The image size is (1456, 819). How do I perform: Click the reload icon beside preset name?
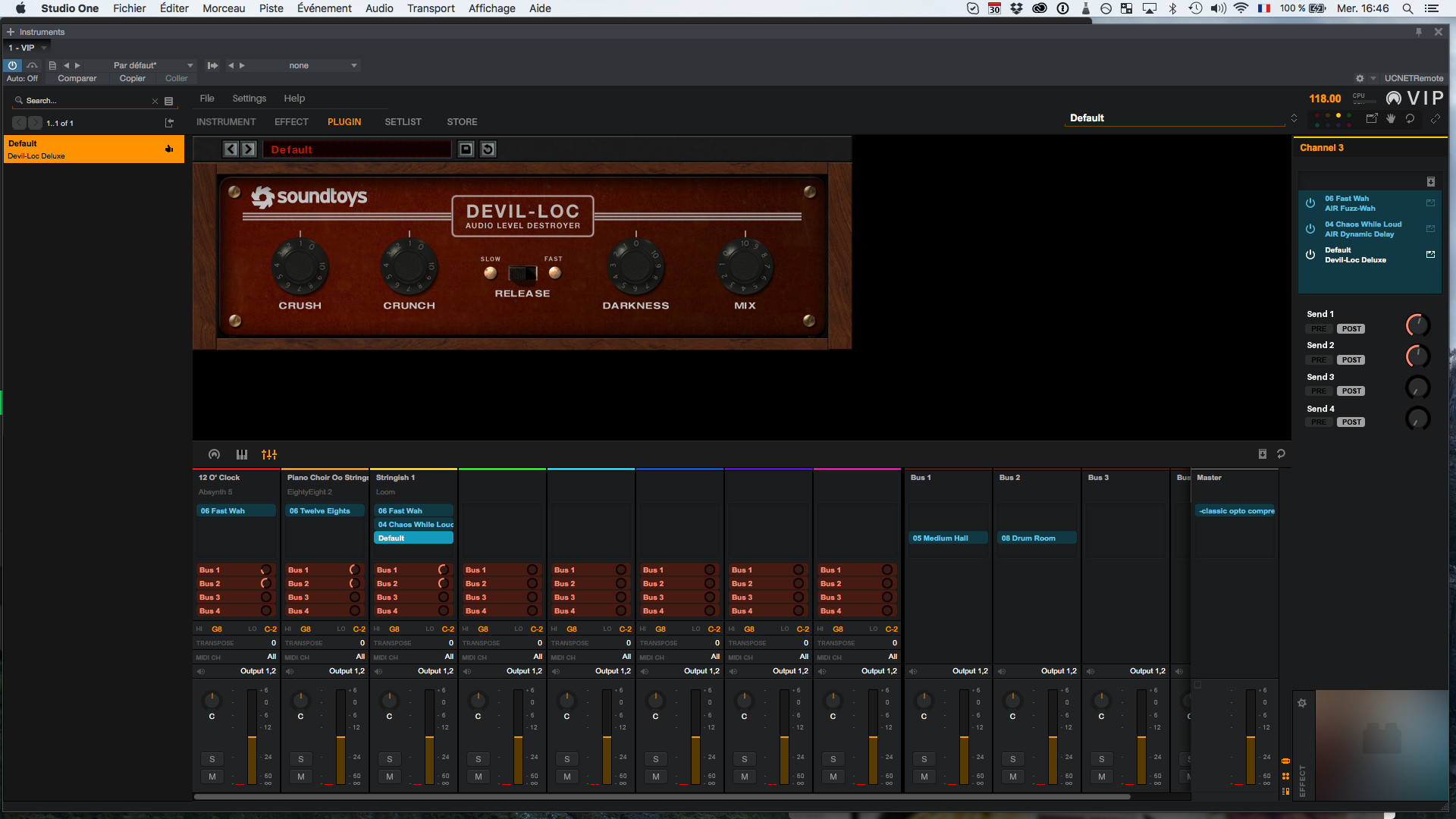(488, 149)
